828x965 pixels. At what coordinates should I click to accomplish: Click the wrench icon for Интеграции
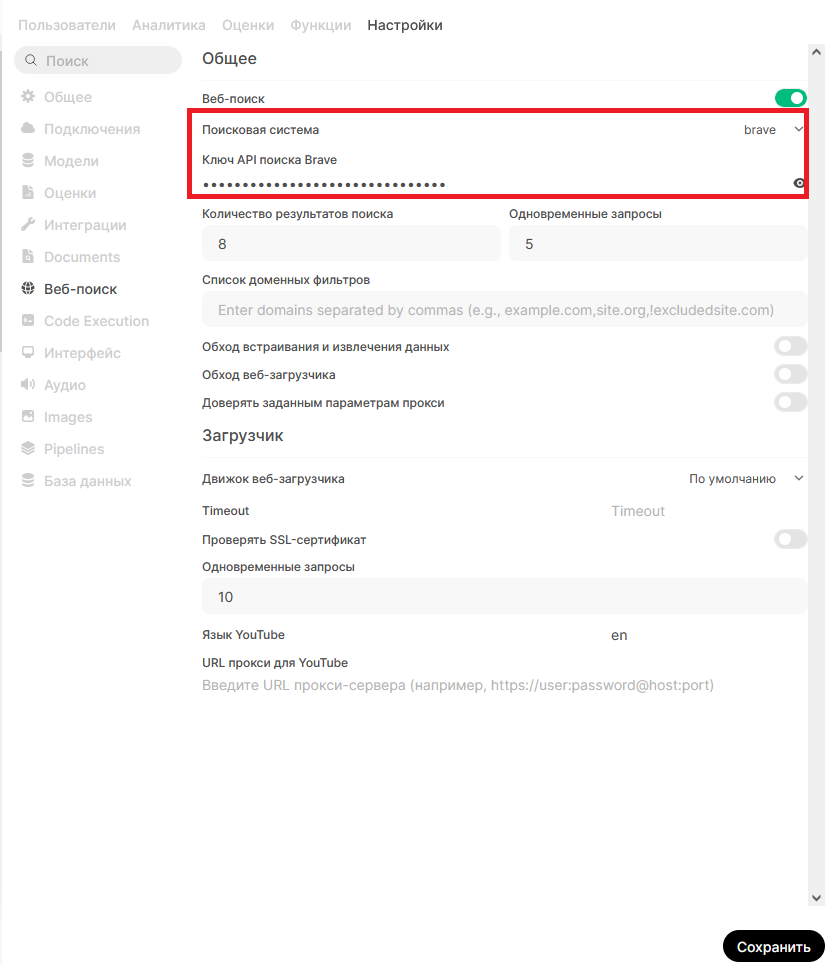(x=28, y=225)
